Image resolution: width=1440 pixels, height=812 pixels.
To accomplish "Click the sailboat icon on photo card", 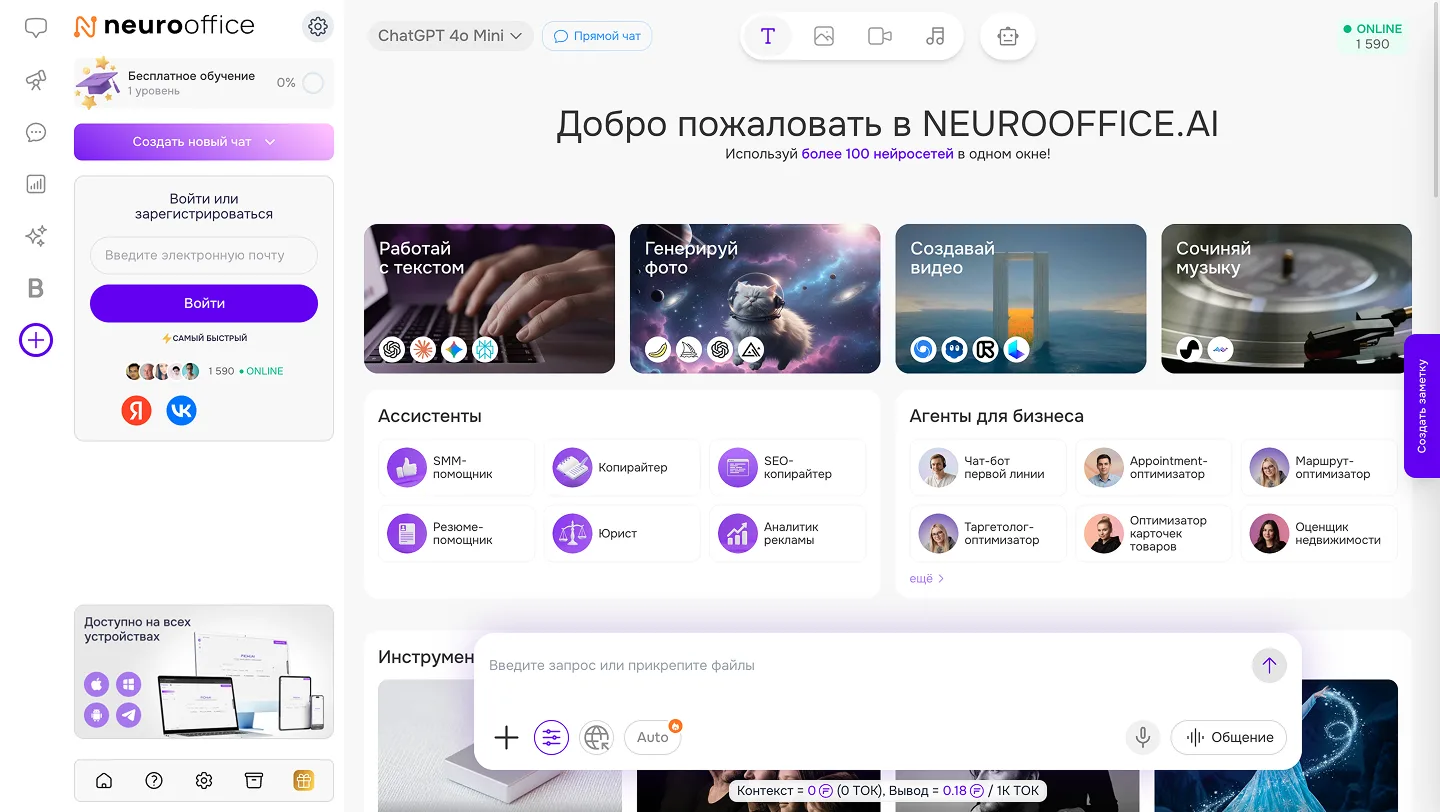I will point(688,349).
